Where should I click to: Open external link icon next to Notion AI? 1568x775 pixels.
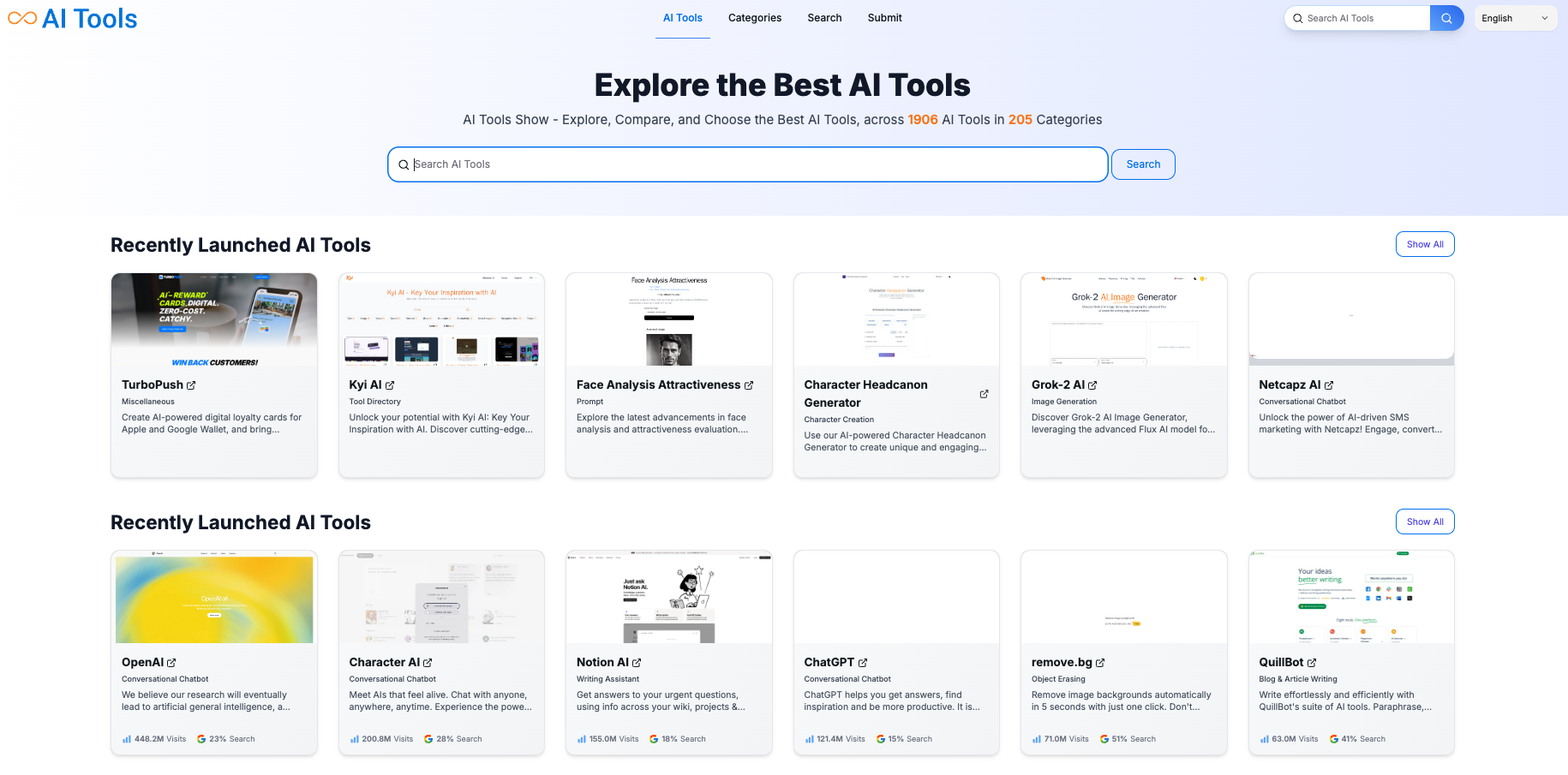pyautogui.click(x=637, y=663)
